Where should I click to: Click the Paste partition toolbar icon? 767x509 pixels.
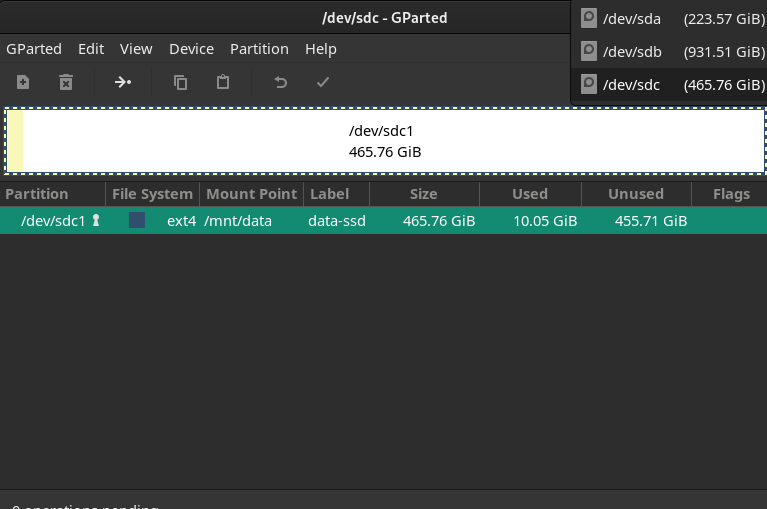[223, 82]
